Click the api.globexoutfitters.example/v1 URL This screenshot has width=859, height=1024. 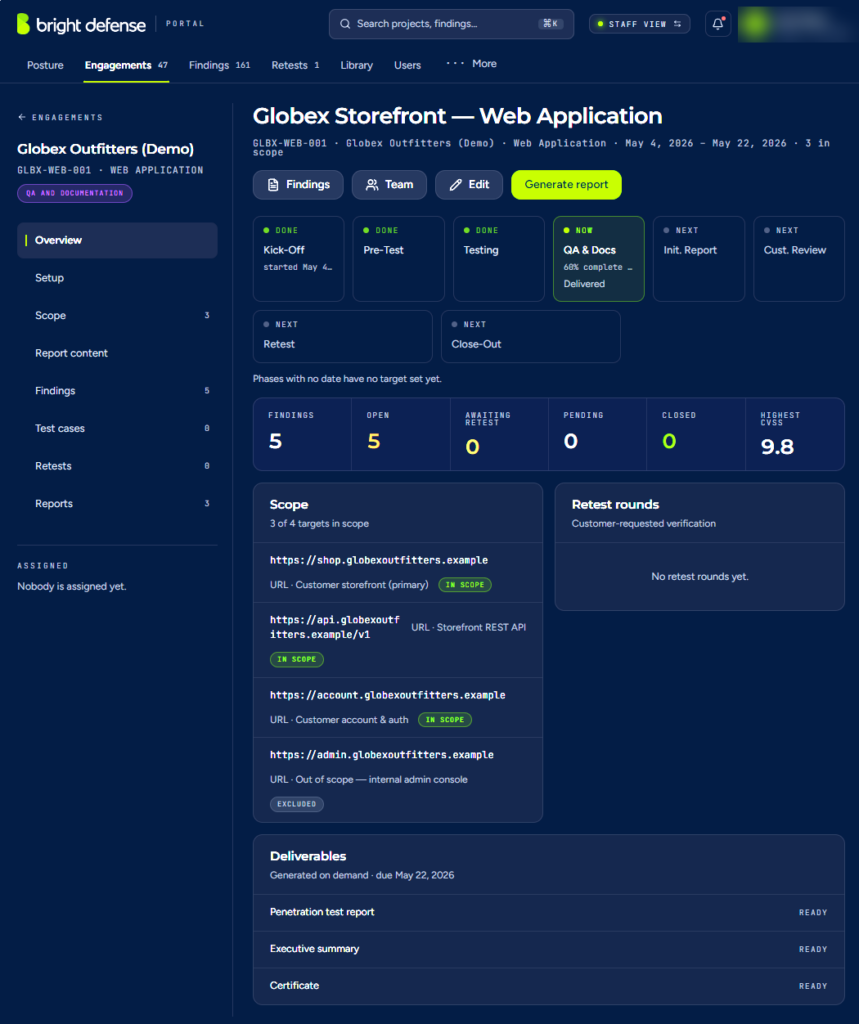[x=335, y=627]
